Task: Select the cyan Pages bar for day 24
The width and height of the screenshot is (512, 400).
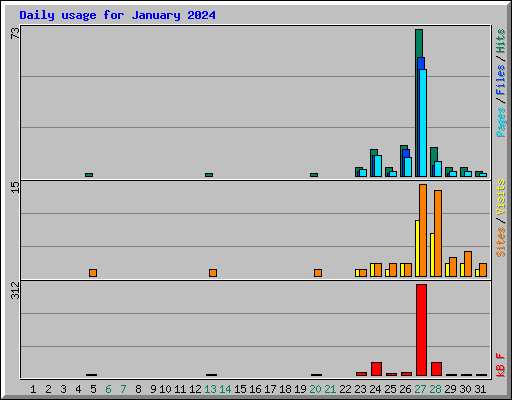Action: click(378, 166)
